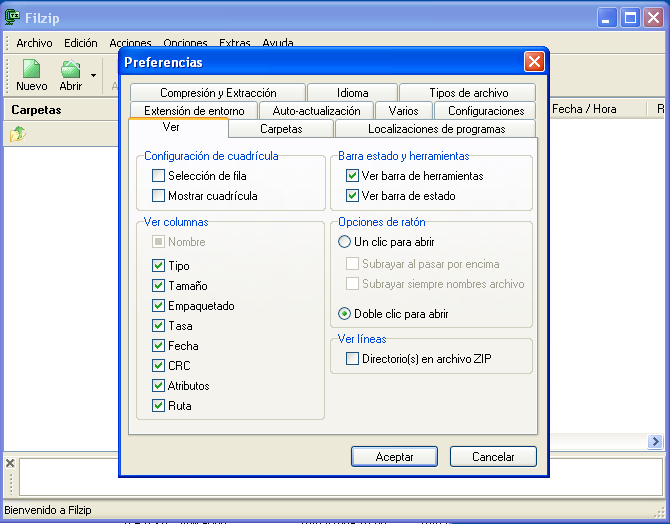The height and width of the screenshot is (524, 670).
Task: Enable Mostrar cuadrícula checkbox
Action: [159, 196]
